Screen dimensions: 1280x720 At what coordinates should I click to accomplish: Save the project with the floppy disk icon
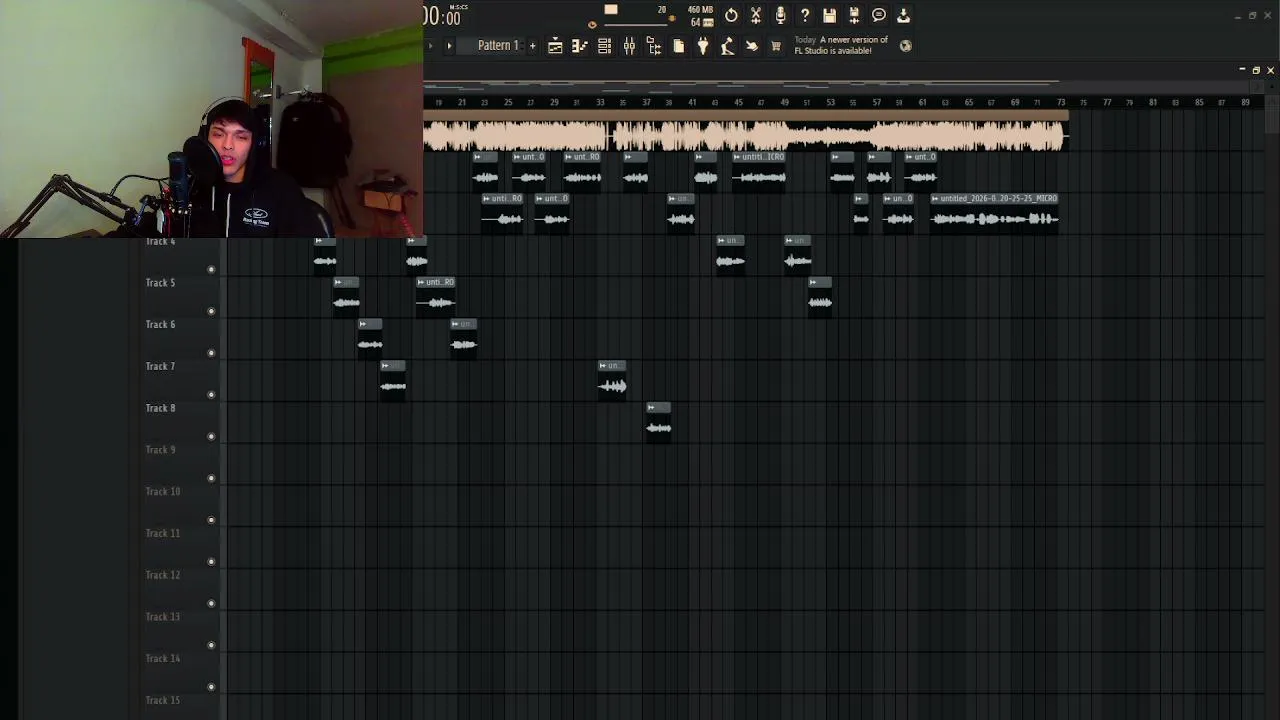tap(829, 15)
